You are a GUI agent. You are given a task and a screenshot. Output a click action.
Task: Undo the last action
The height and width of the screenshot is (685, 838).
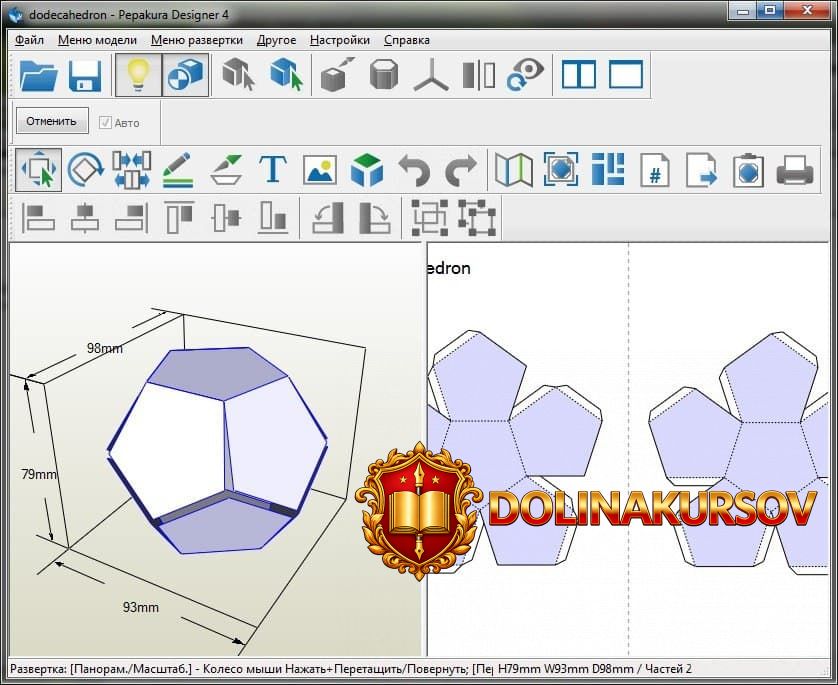415,169
